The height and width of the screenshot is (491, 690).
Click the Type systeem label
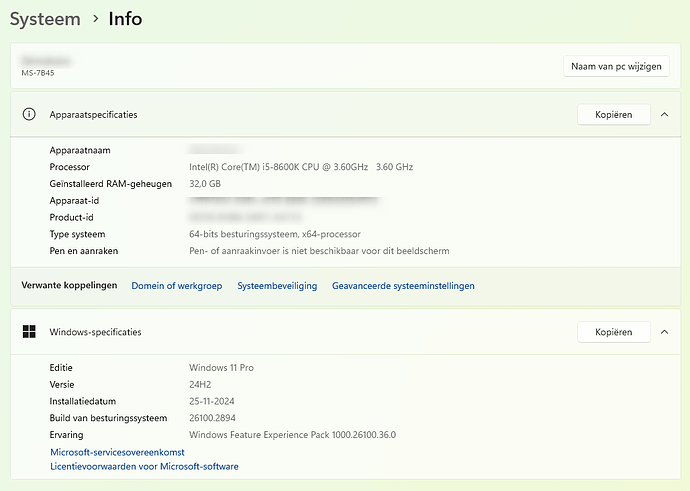(77, 234)
